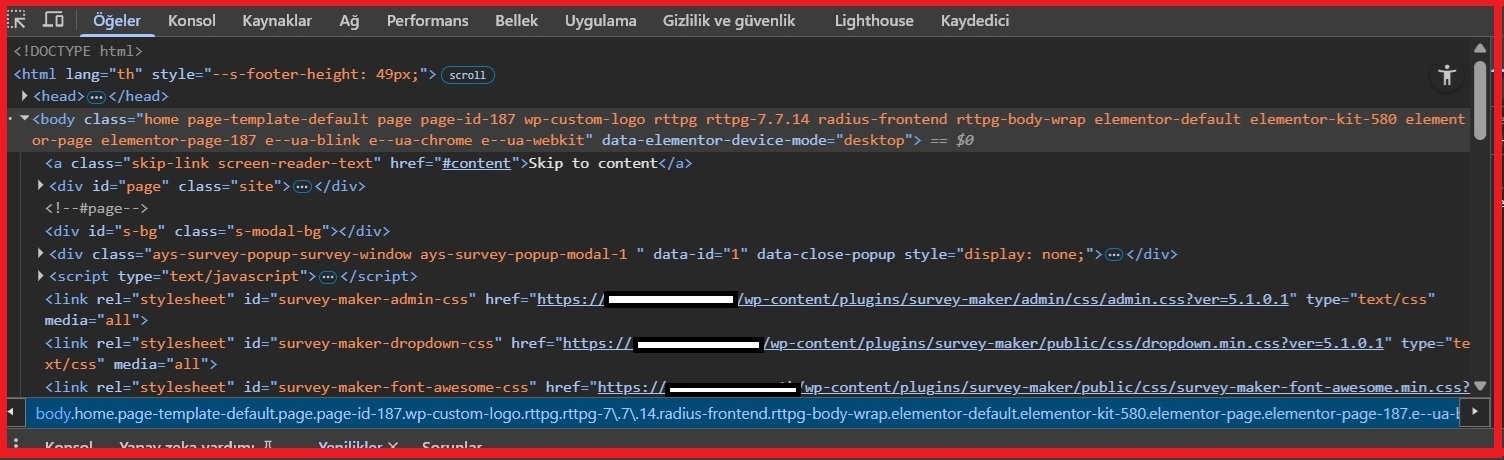The image size is (1504, 460).
Task: Click the breadcrumb right arrow
Action: click(1475, 413)
